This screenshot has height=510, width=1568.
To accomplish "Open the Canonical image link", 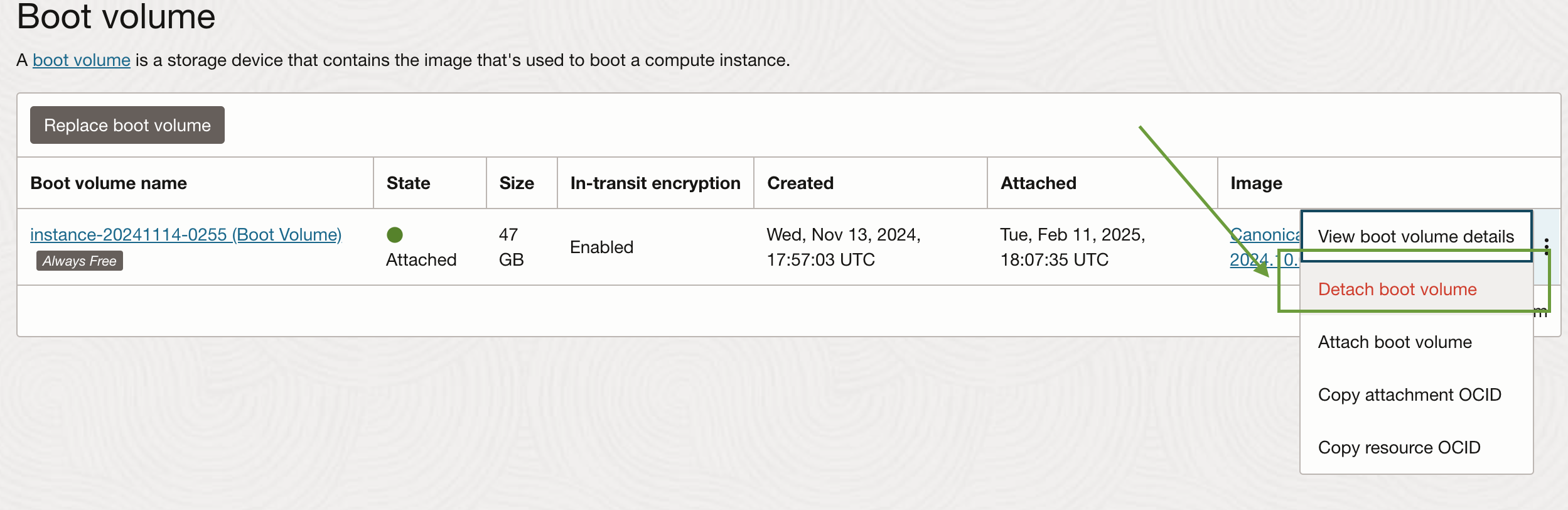I will (x=1264, y=235).
